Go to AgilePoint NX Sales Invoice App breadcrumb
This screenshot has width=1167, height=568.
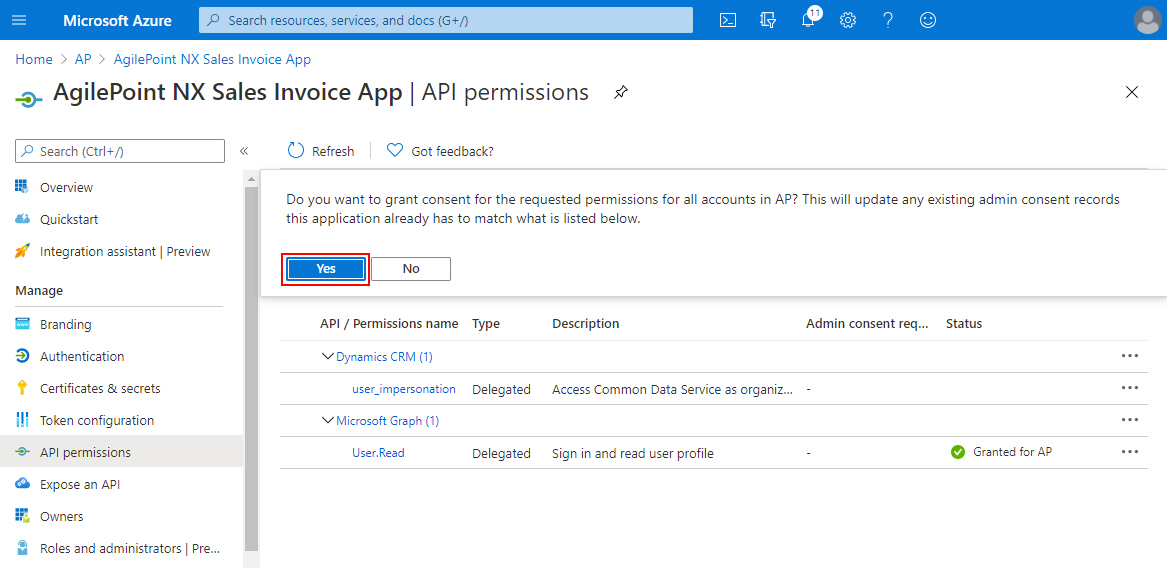pyautogui.click(x=212, y=60)
